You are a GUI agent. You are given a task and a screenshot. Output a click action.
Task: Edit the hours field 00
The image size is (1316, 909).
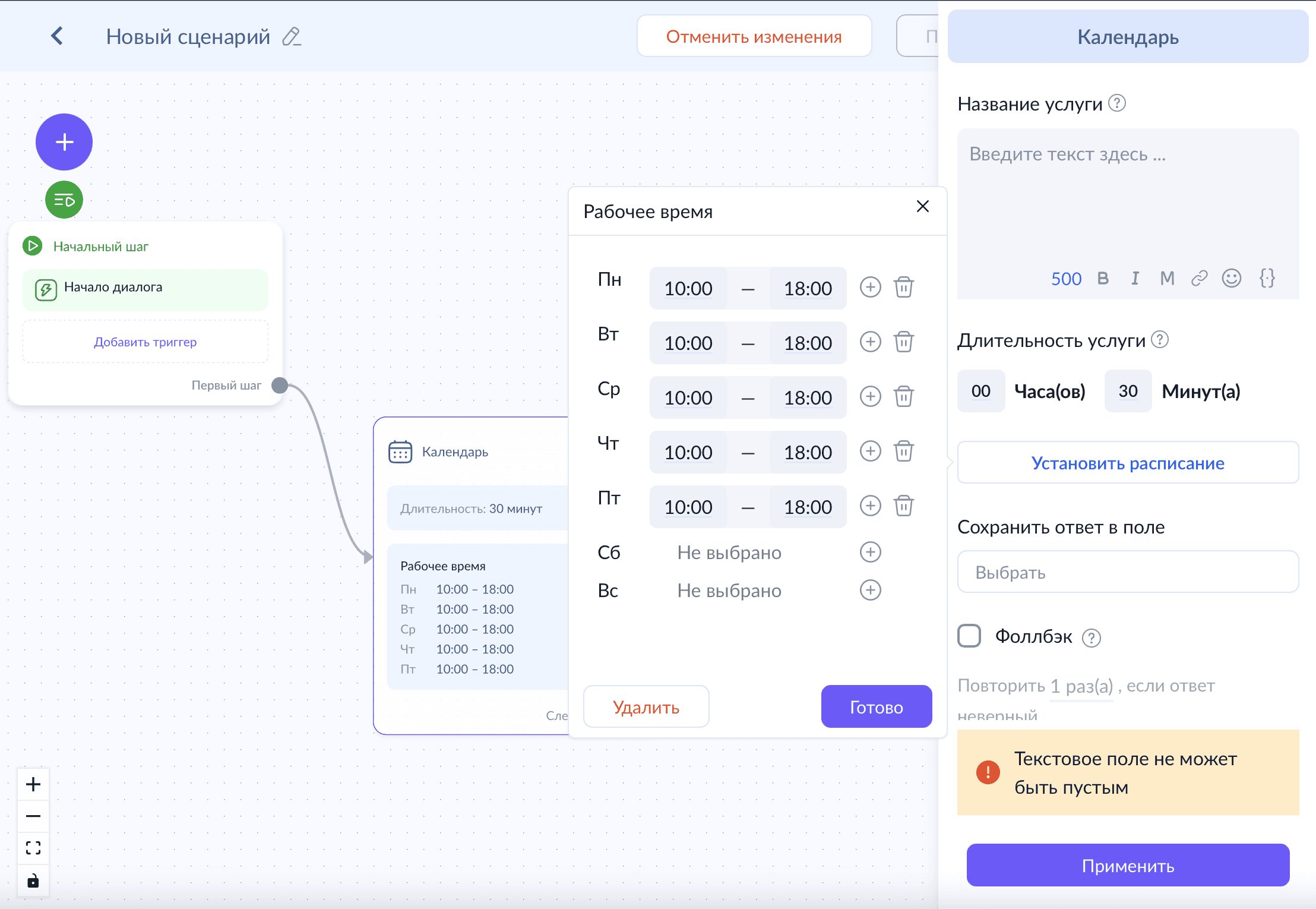[981, 391]
